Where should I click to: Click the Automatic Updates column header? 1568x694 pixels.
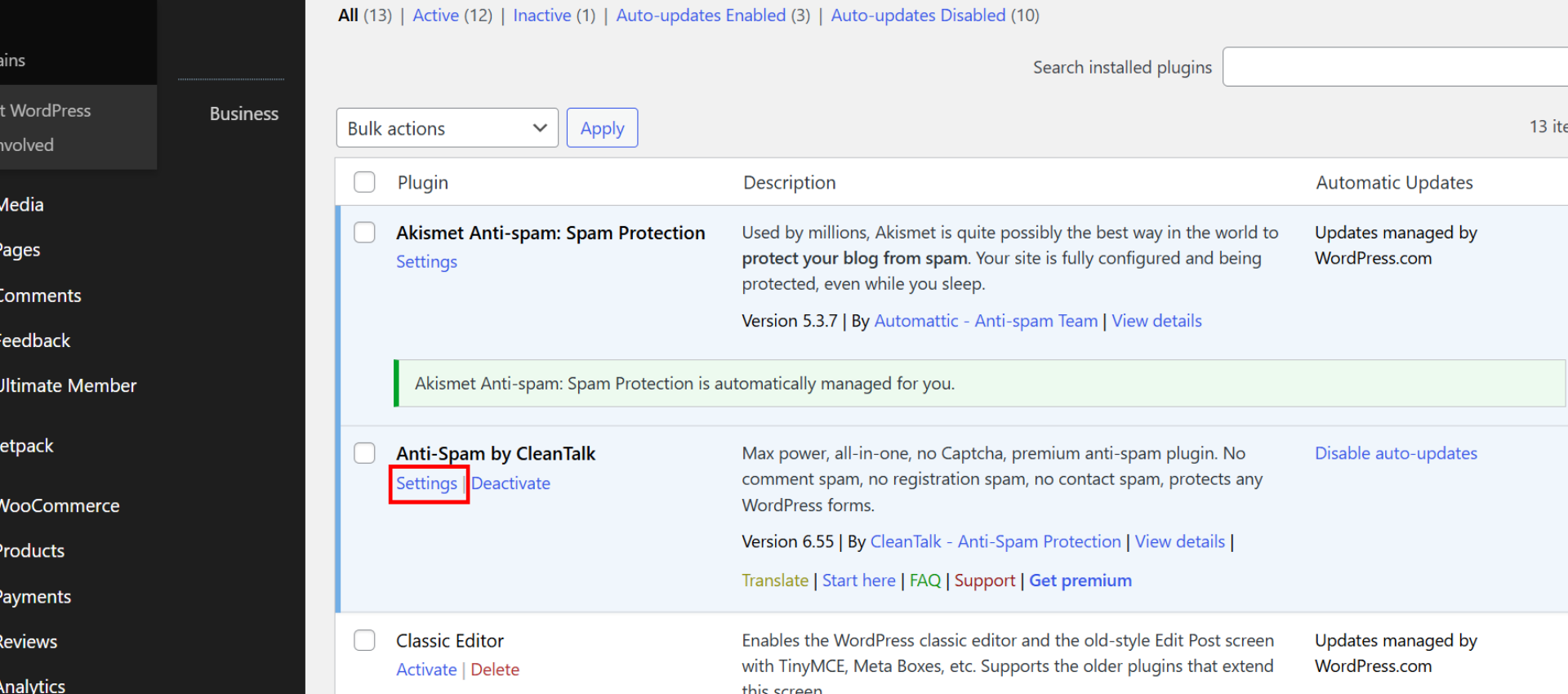1394,183
